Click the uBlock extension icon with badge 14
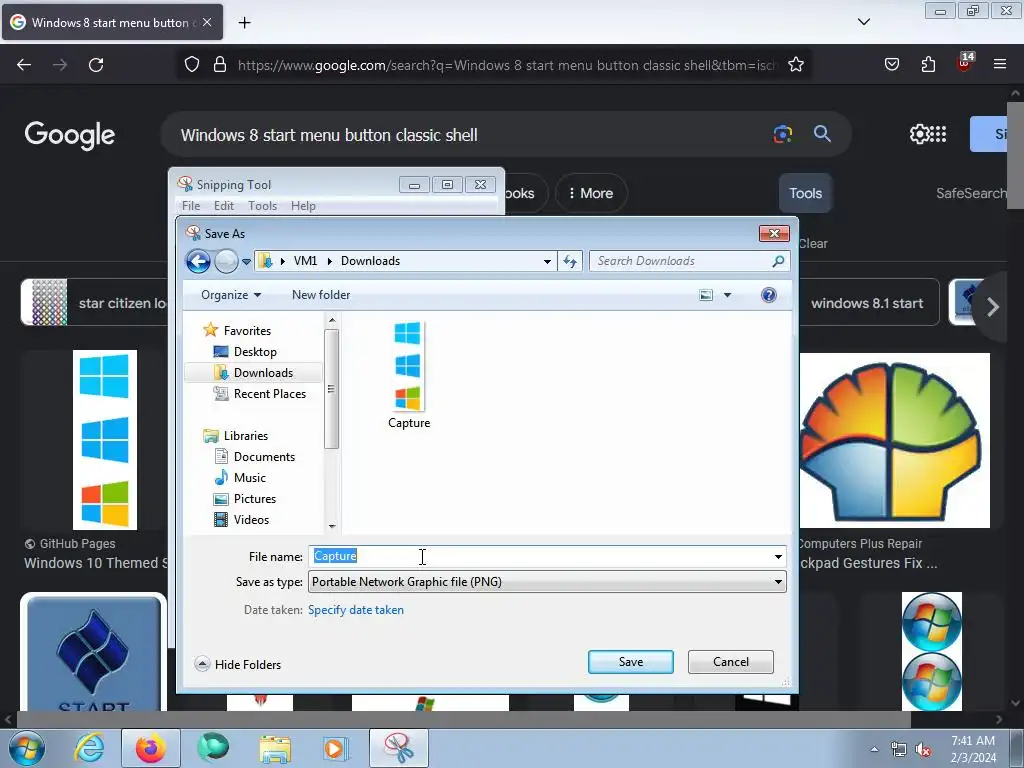Viewport: 1024px width, 768px height. tap(965, 63)
